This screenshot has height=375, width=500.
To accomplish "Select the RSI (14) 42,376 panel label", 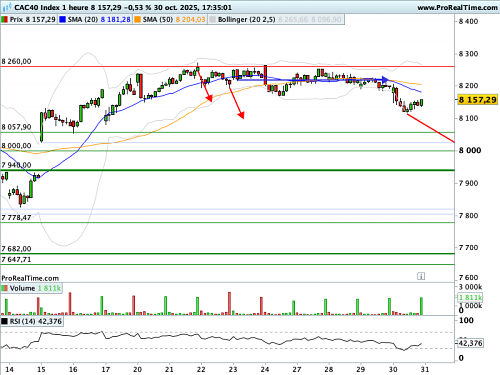I will point(36,321).
